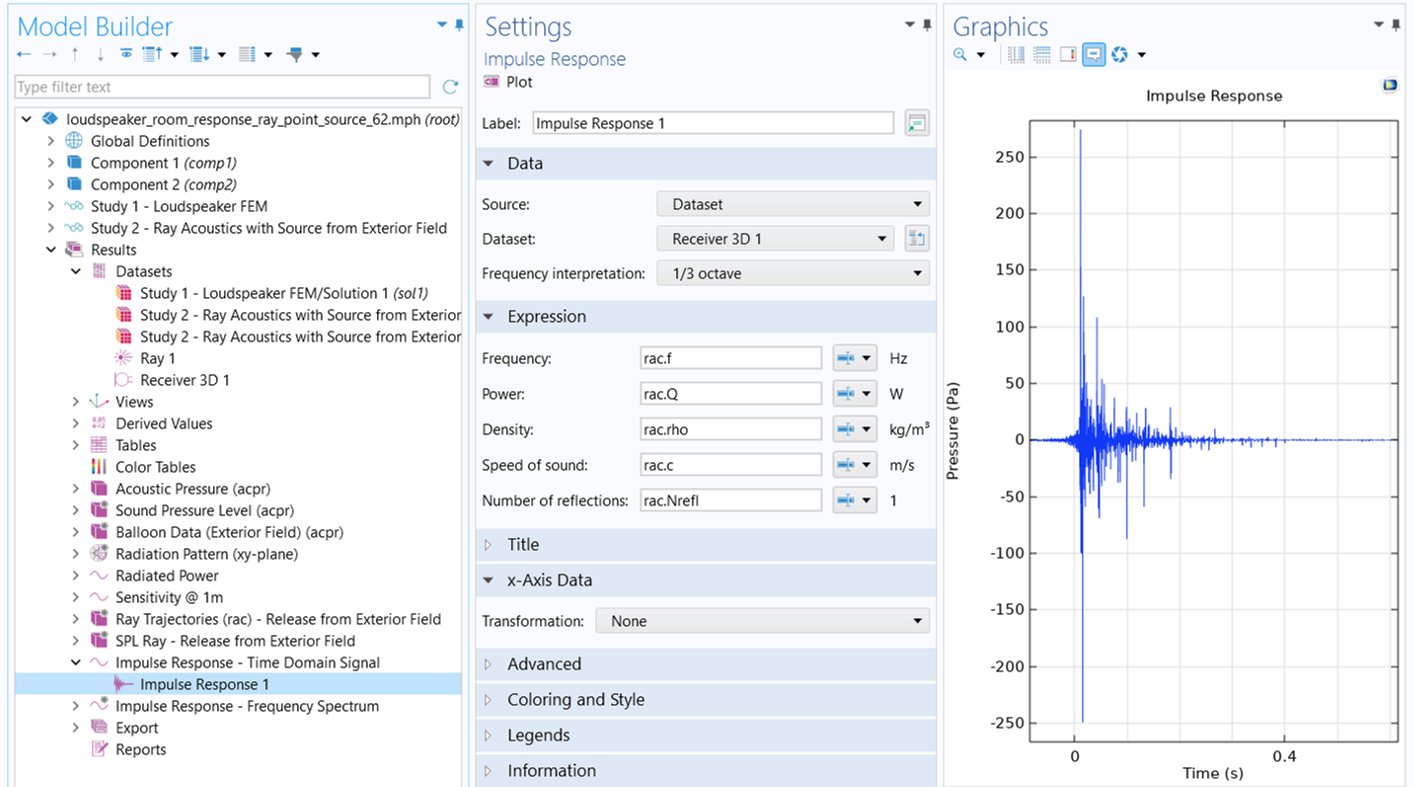Select the Global Definitions node
Screen dimensions: 1414x787
coord(150,141)
